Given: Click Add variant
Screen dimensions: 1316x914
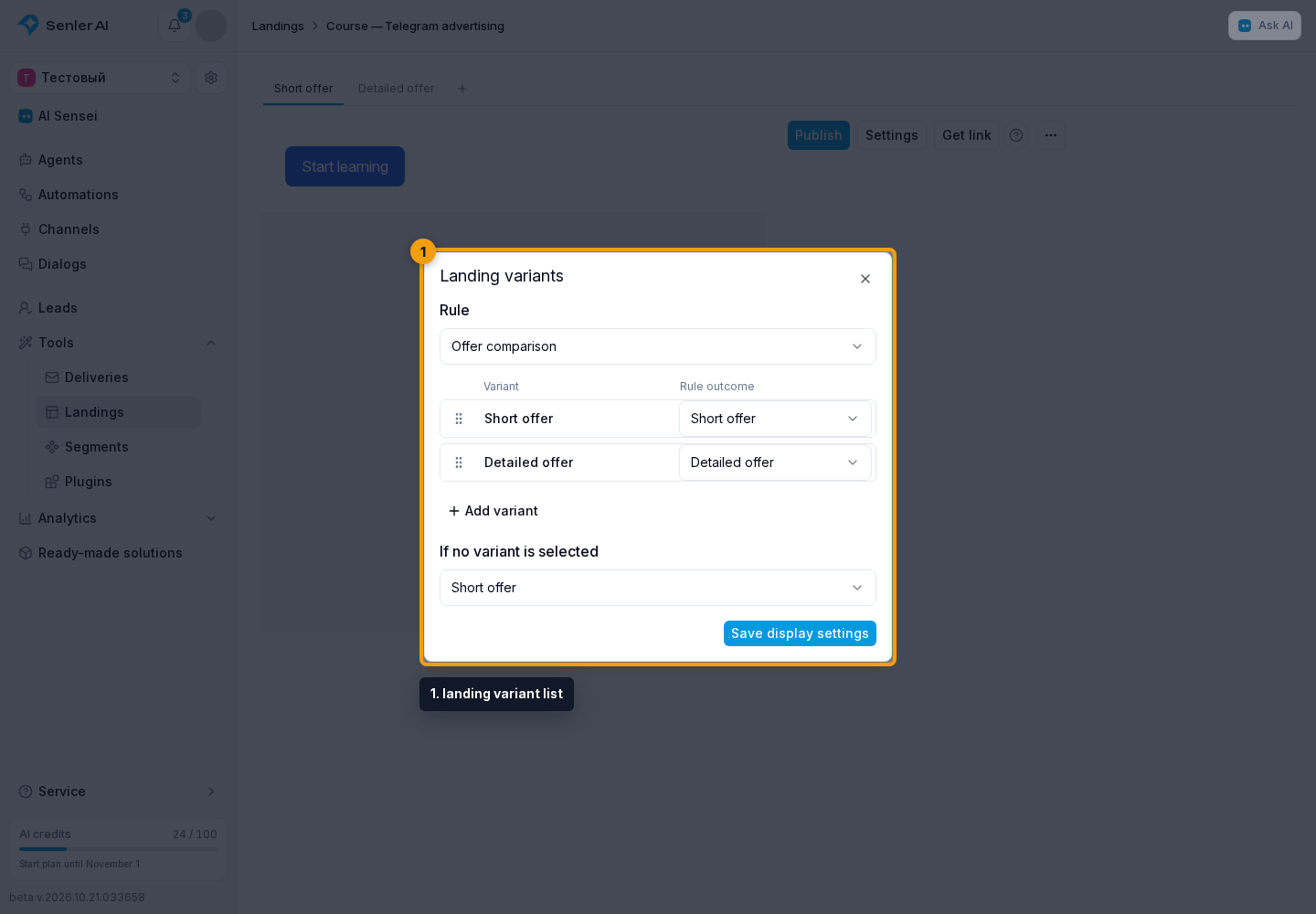Looking at the screenshot, I should point(493,511).
